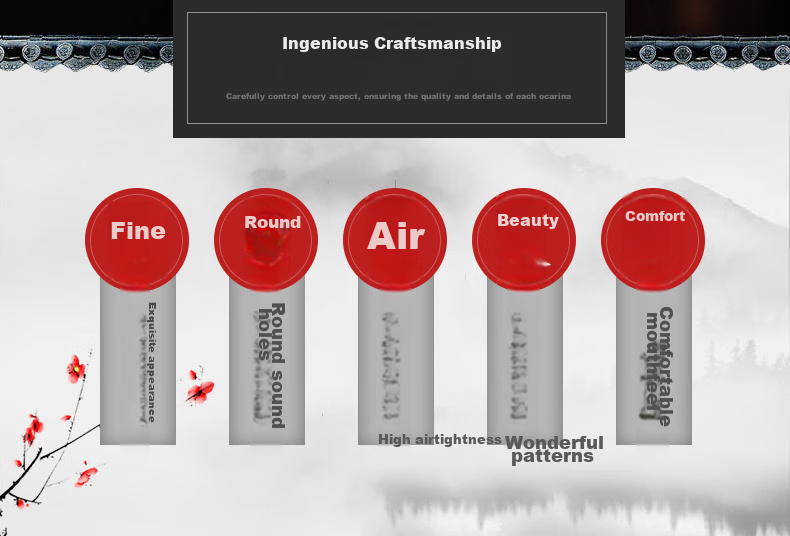Click the Wonderful patterns text

554,449
